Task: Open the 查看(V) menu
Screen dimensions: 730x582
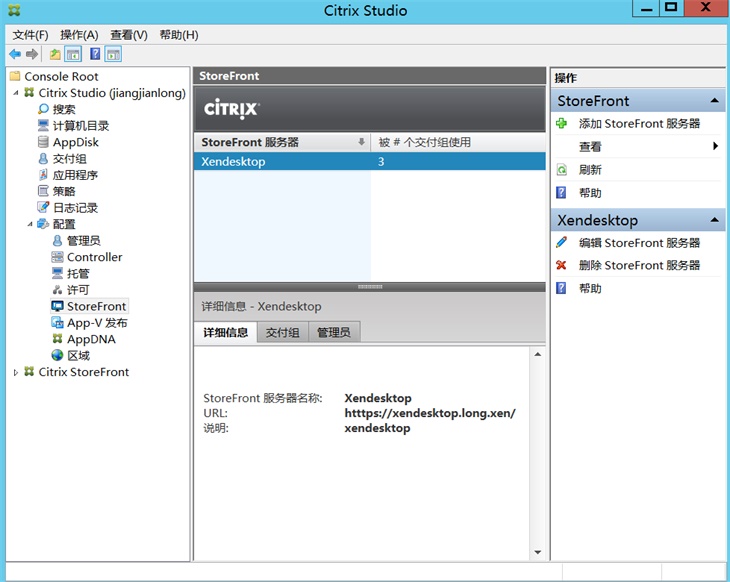Action: tap(129, 35)
